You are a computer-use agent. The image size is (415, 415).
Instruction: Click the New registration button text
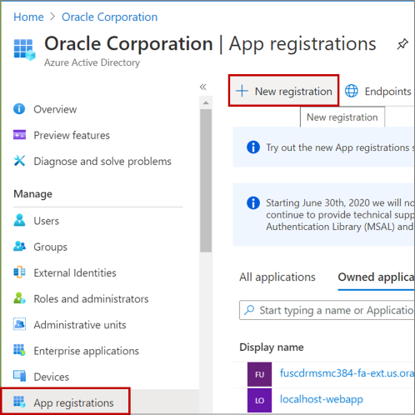pos(293,91)
